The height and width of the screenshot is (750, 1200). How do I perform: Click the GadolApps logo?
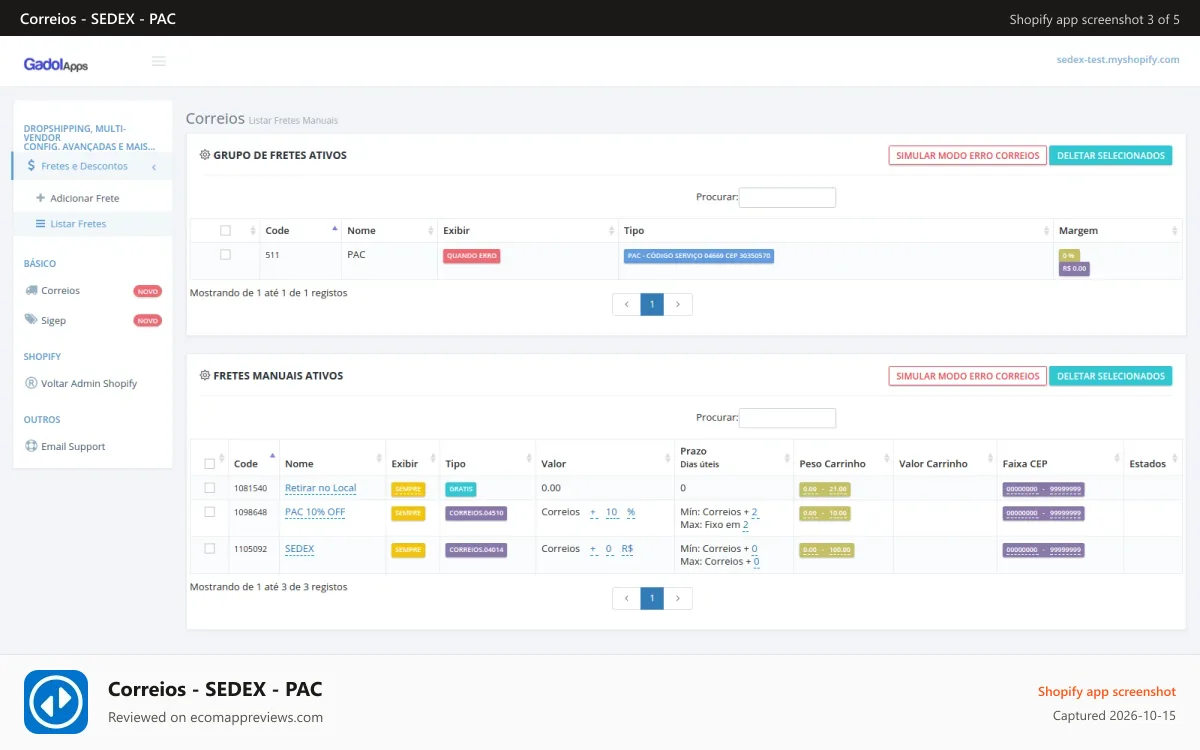point(56,64)
